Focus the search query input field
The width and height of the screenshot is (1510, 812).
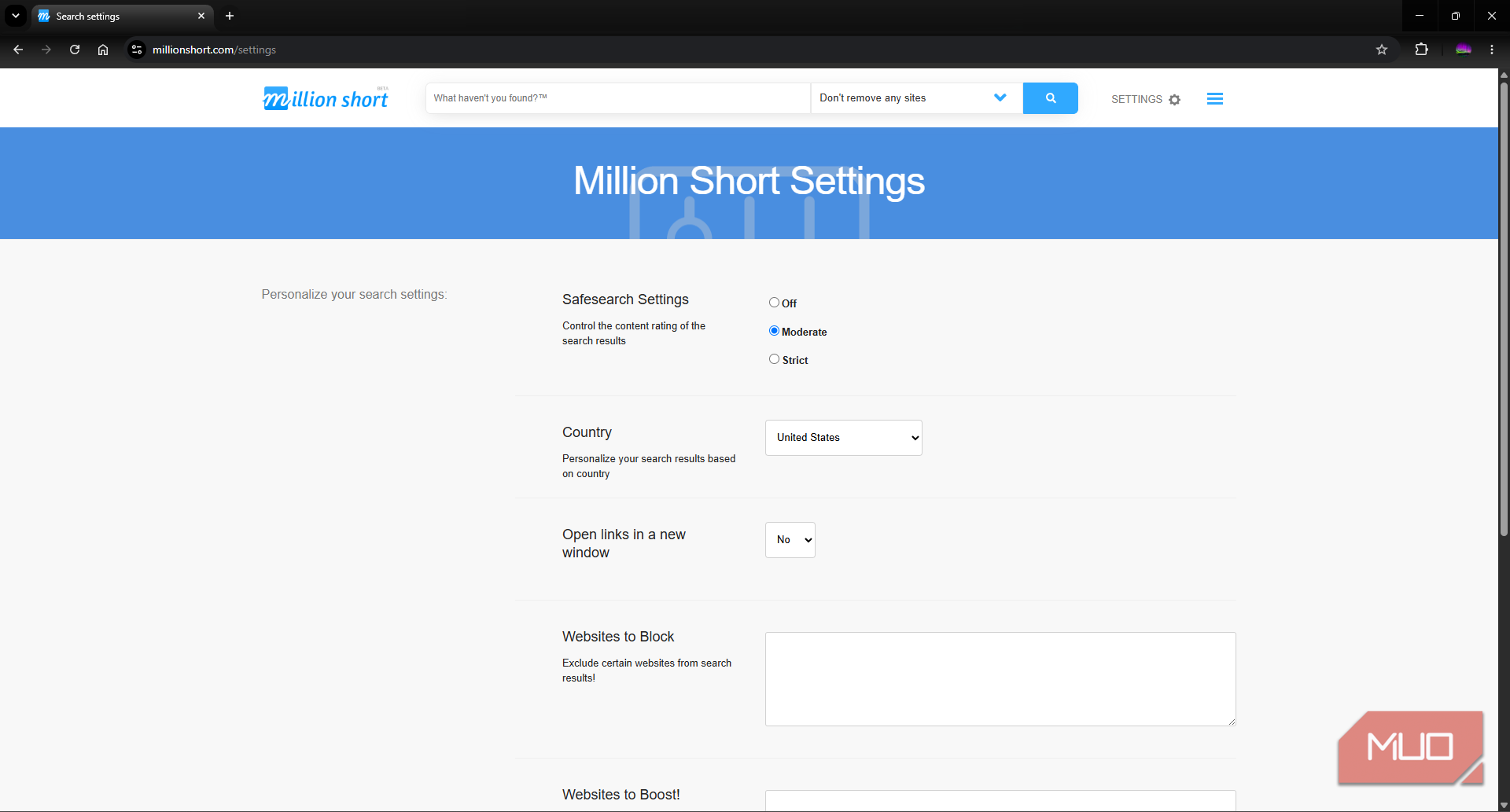pos(618,98)
